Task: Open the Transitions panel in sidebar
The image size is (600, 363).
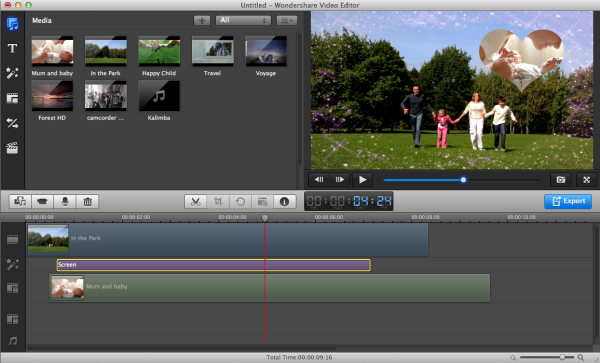Action: click(12, 123)
